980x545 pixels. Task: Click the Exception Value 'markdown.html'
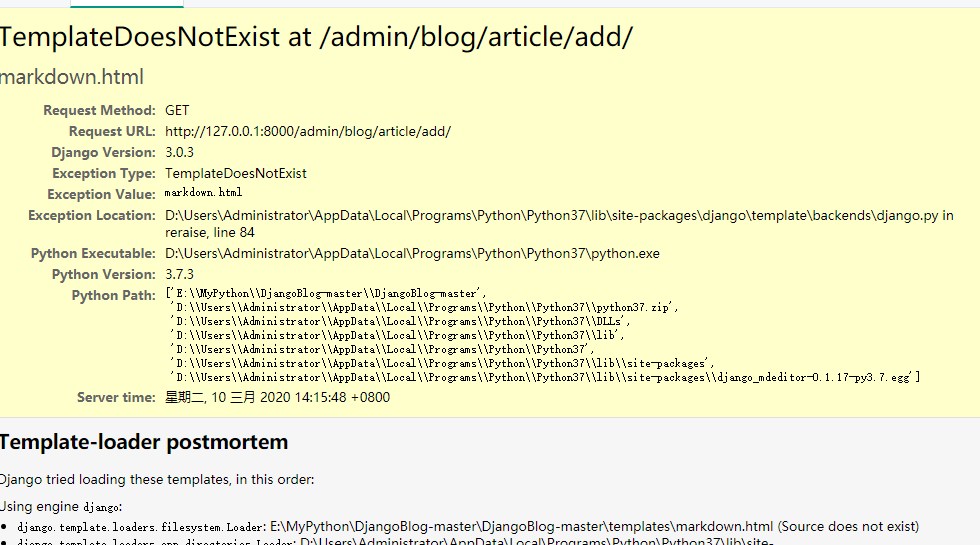click(203, 192)
